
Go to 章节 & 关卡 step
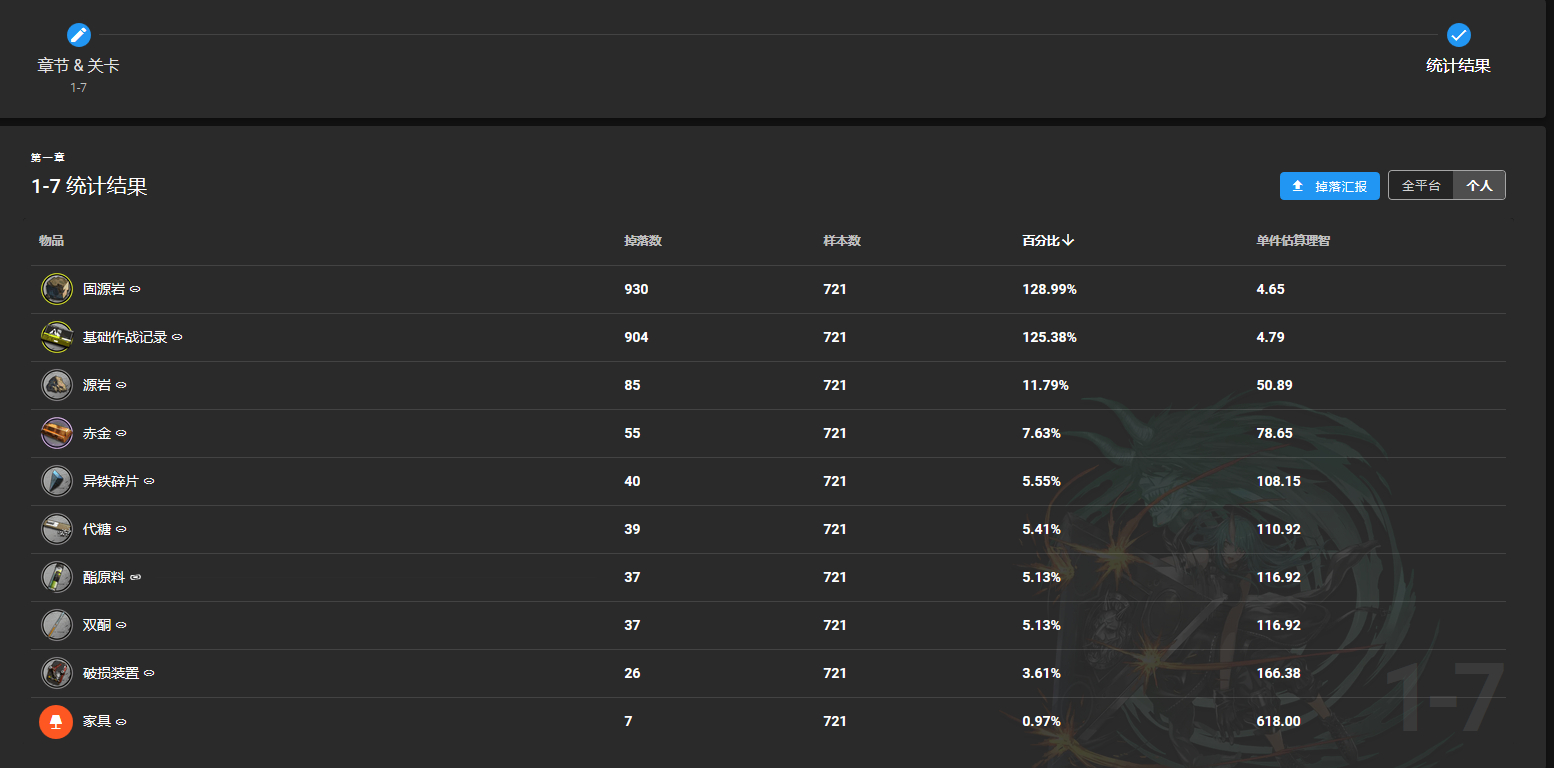click(78, 65)
